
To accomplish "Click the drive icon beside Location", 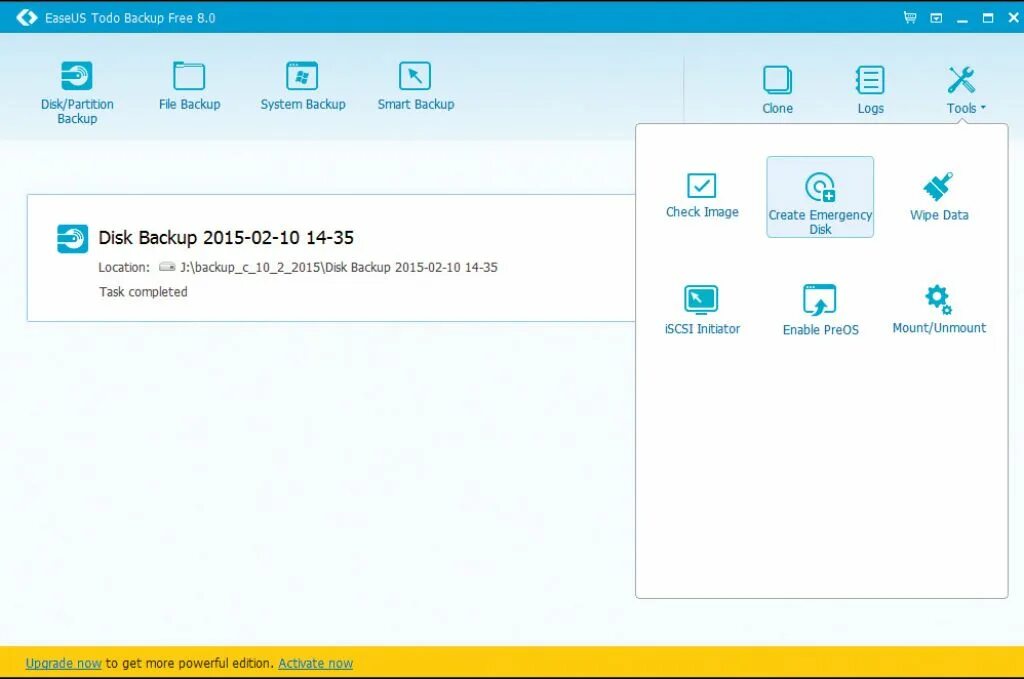I will click(x=167, y=266).
